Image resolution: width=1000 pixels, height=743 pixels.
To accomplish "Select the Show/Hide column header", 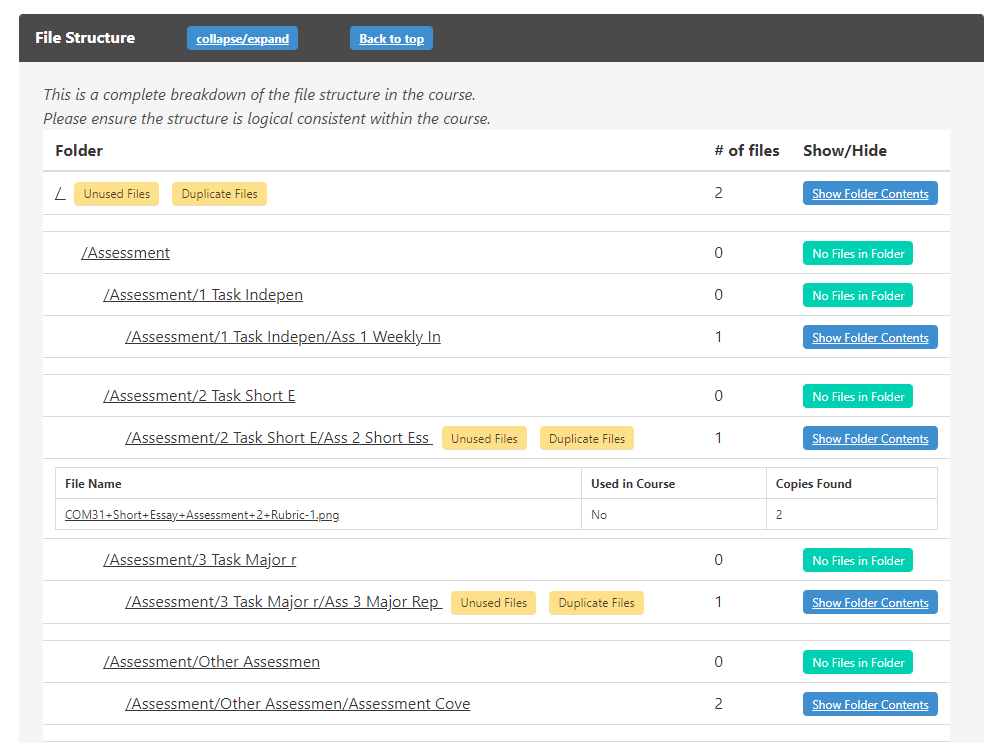I will coord(844,151).
